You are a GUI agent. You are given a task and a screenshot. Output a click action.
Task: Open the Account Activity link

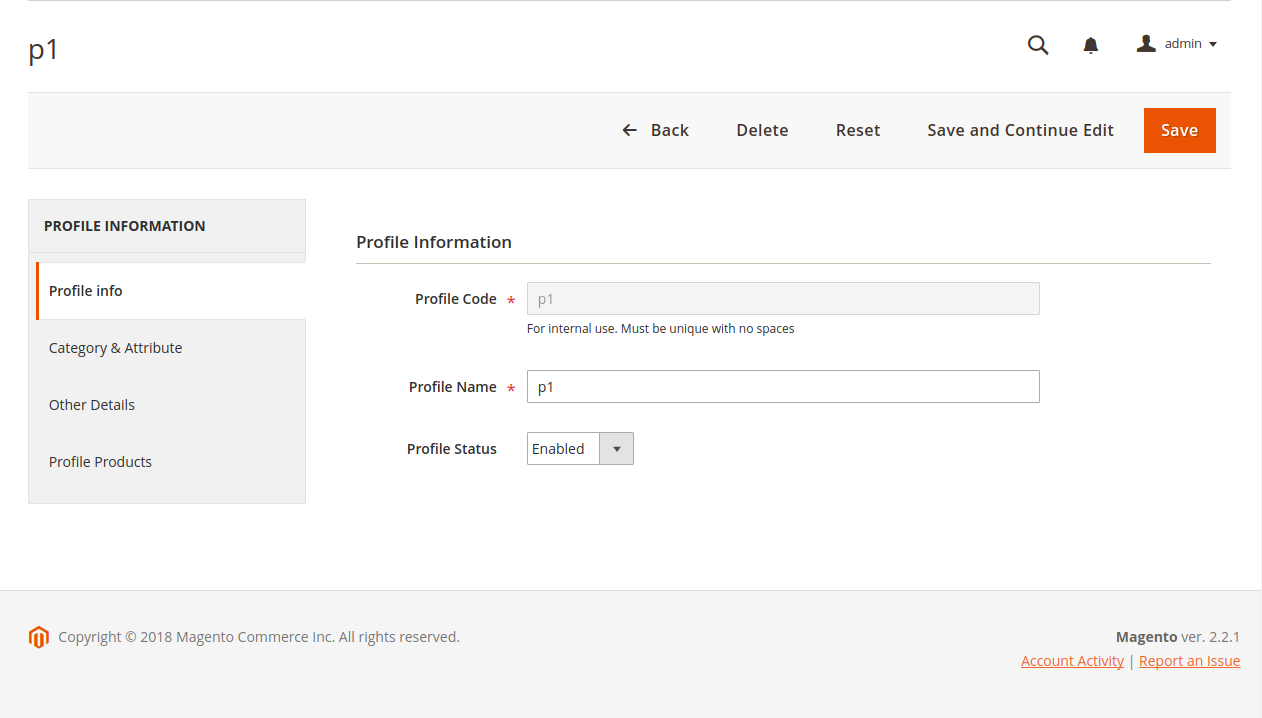pos(1072,661)
